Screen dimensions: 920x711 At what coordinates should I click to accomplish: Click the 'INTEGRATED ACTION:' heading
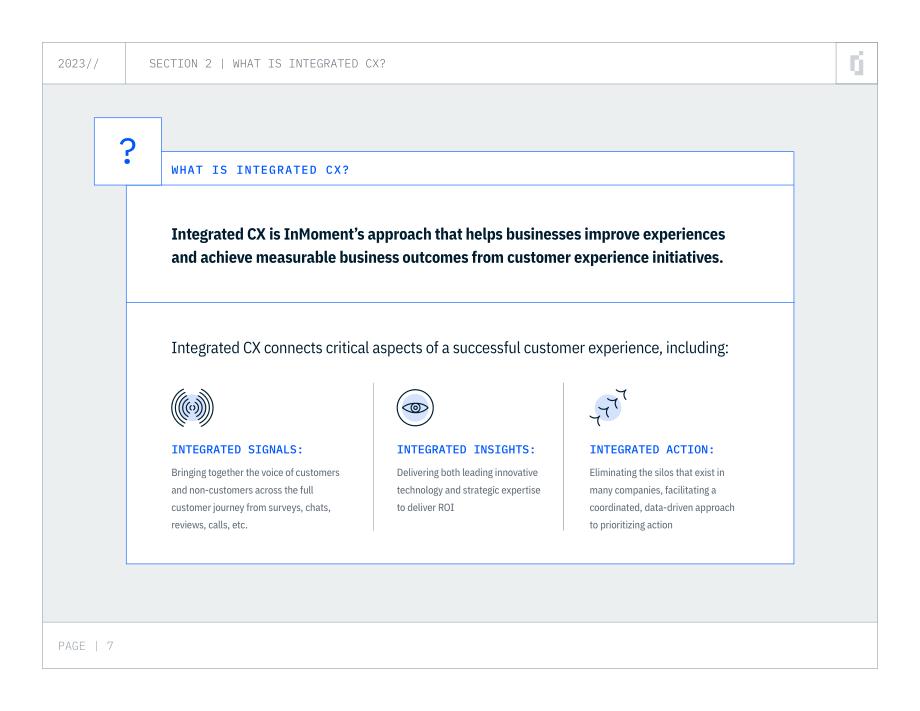click(x=652, y=449)
